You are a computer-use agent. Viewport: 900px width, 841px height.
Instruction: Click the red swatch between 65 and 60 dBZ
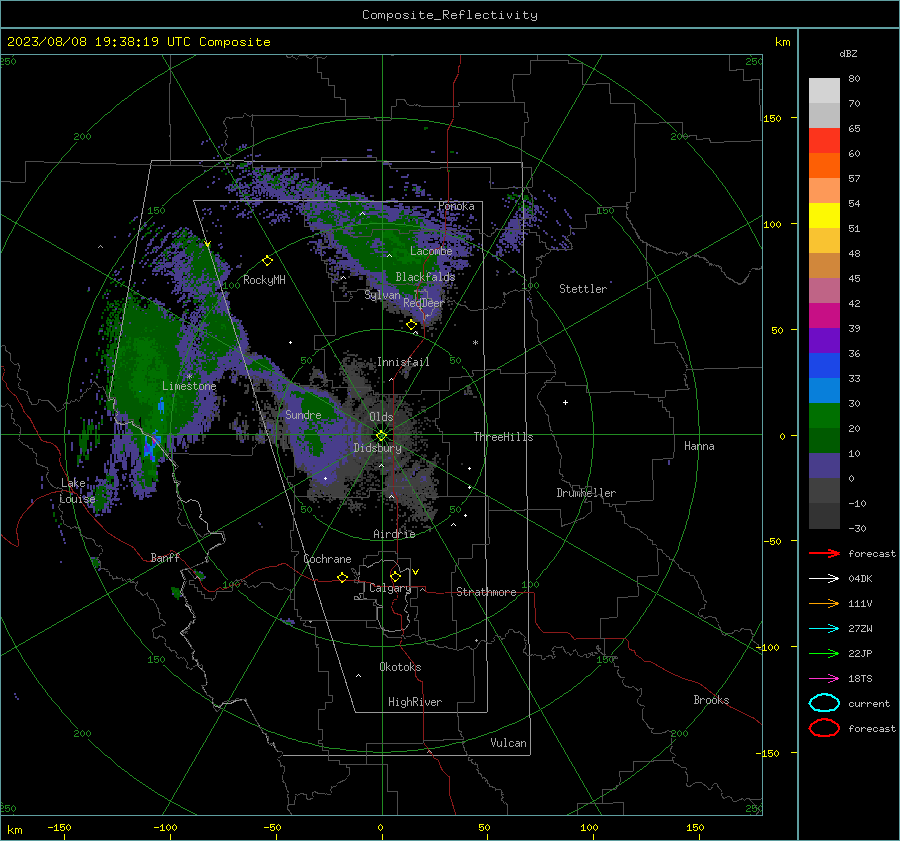coord(824,141)
